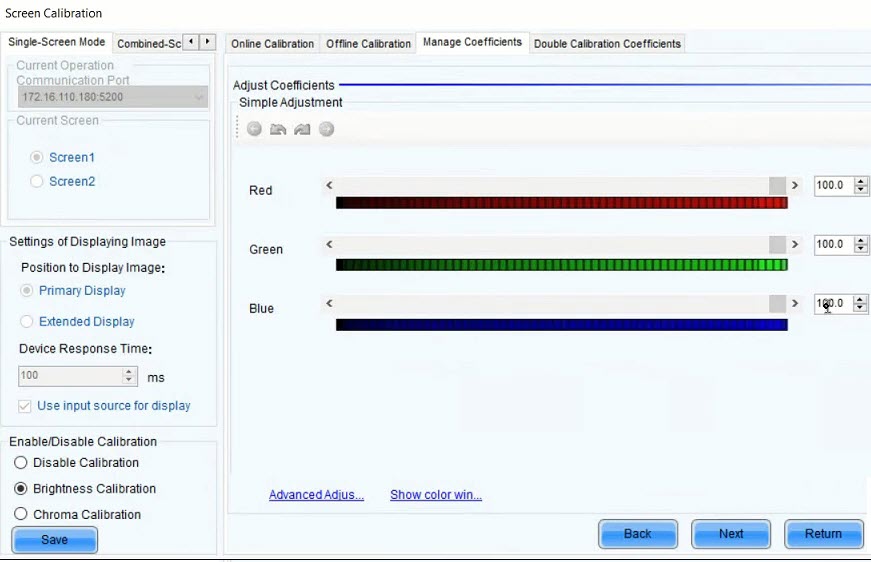Click the Blue value input field
The width and height of the screenshot is (871, 562).
click(x=832, y=304)
